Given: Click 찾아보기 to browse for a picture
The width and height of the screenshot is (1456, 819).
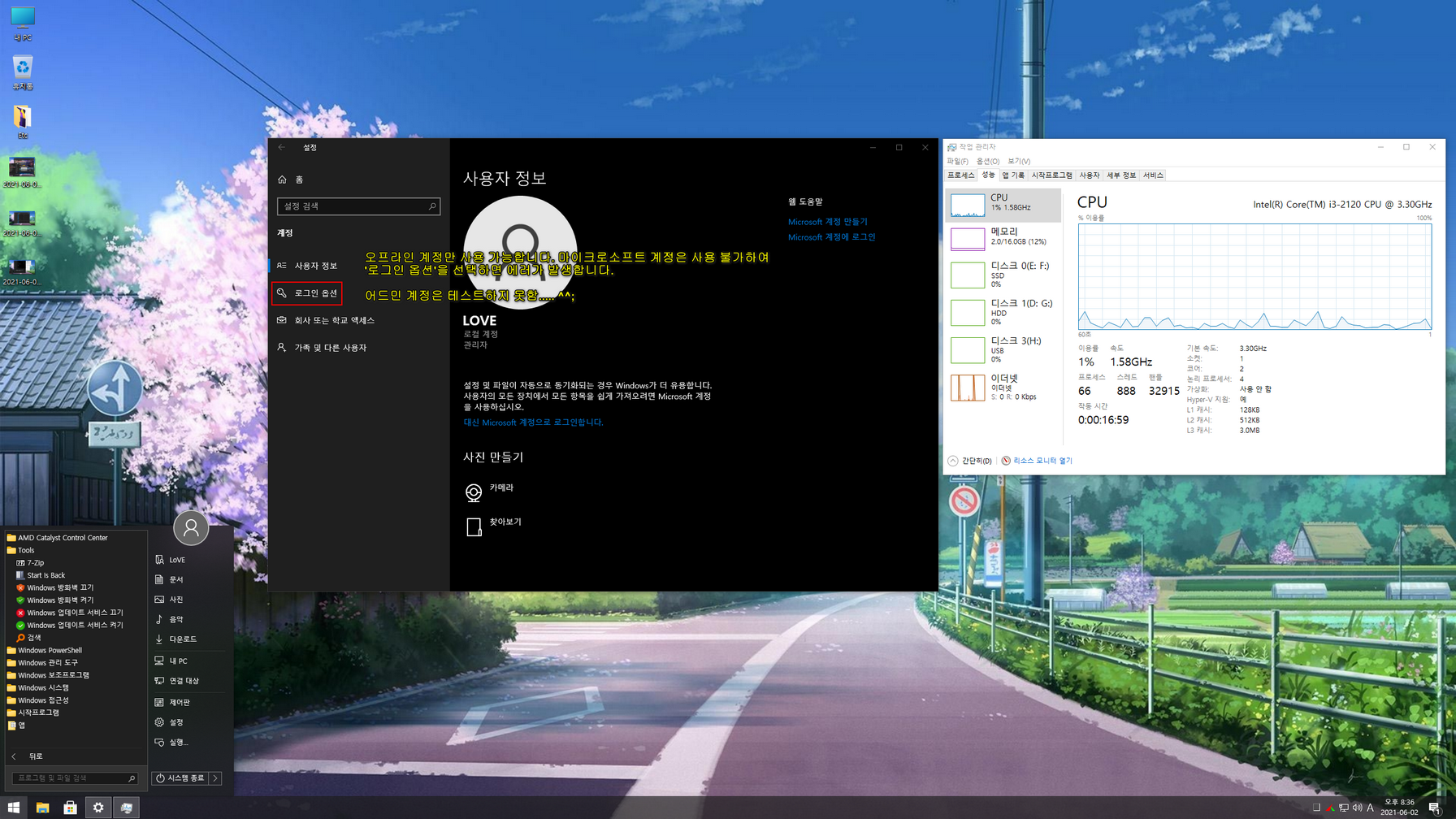Looking at the screenshot, I should tap(494, 525).
